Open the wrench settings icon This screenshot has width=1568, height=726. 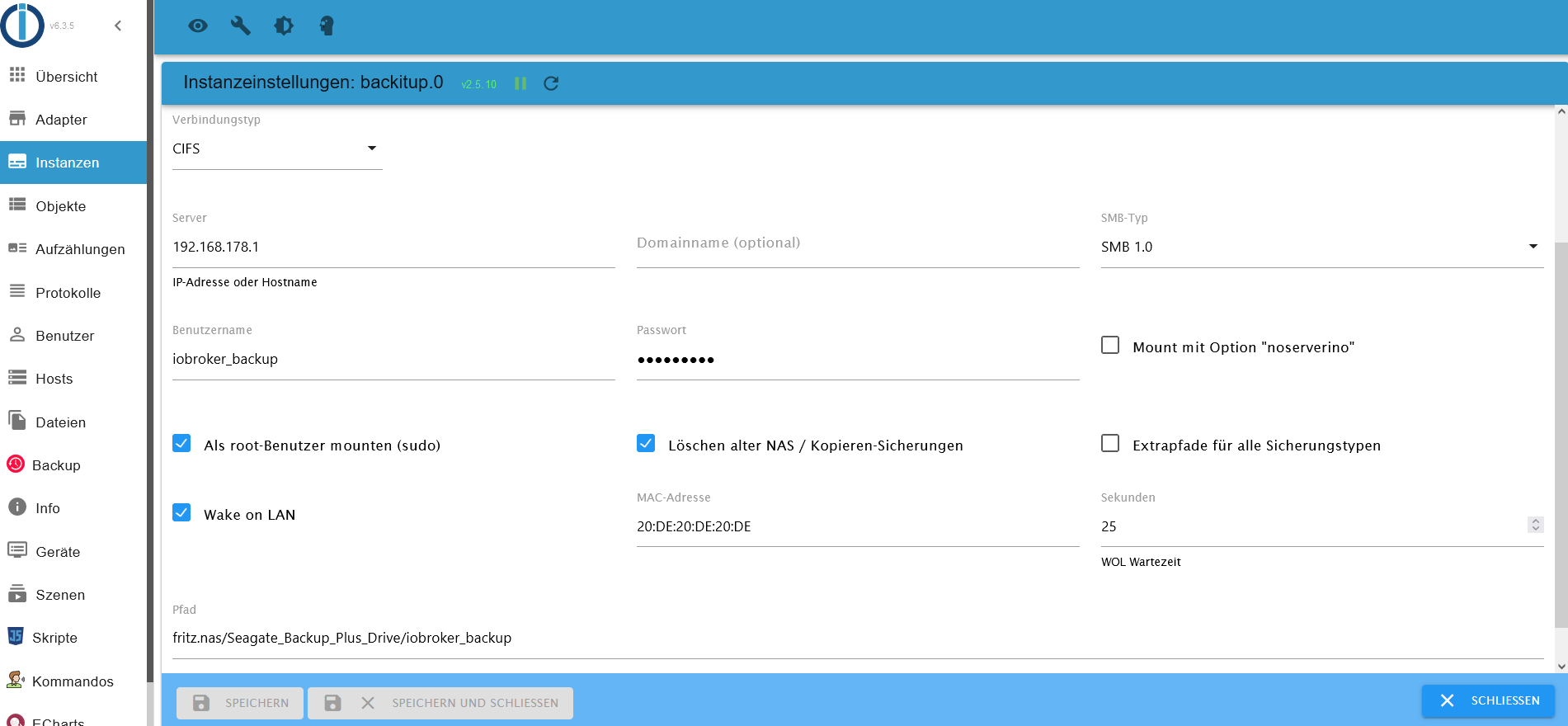point(241,26)
